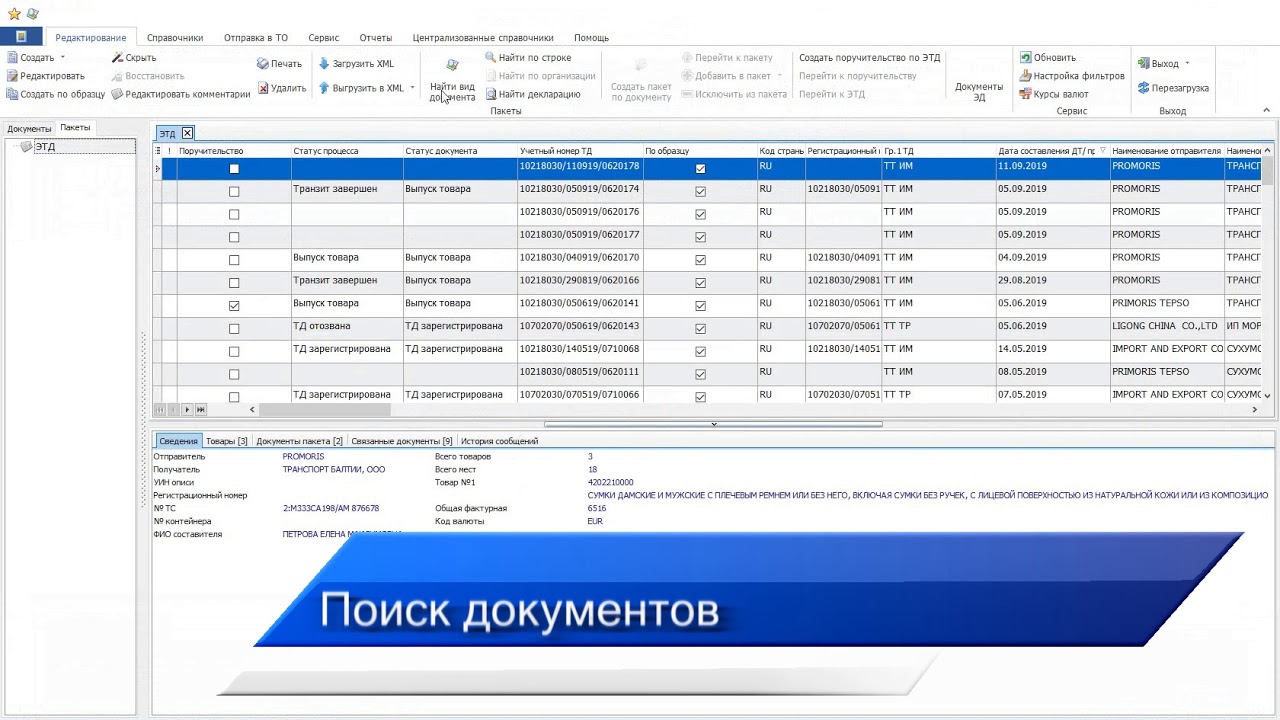Switch to Документы side panel tab
Viewport: 1280px width, 720px height.
(x=29, y=129)
